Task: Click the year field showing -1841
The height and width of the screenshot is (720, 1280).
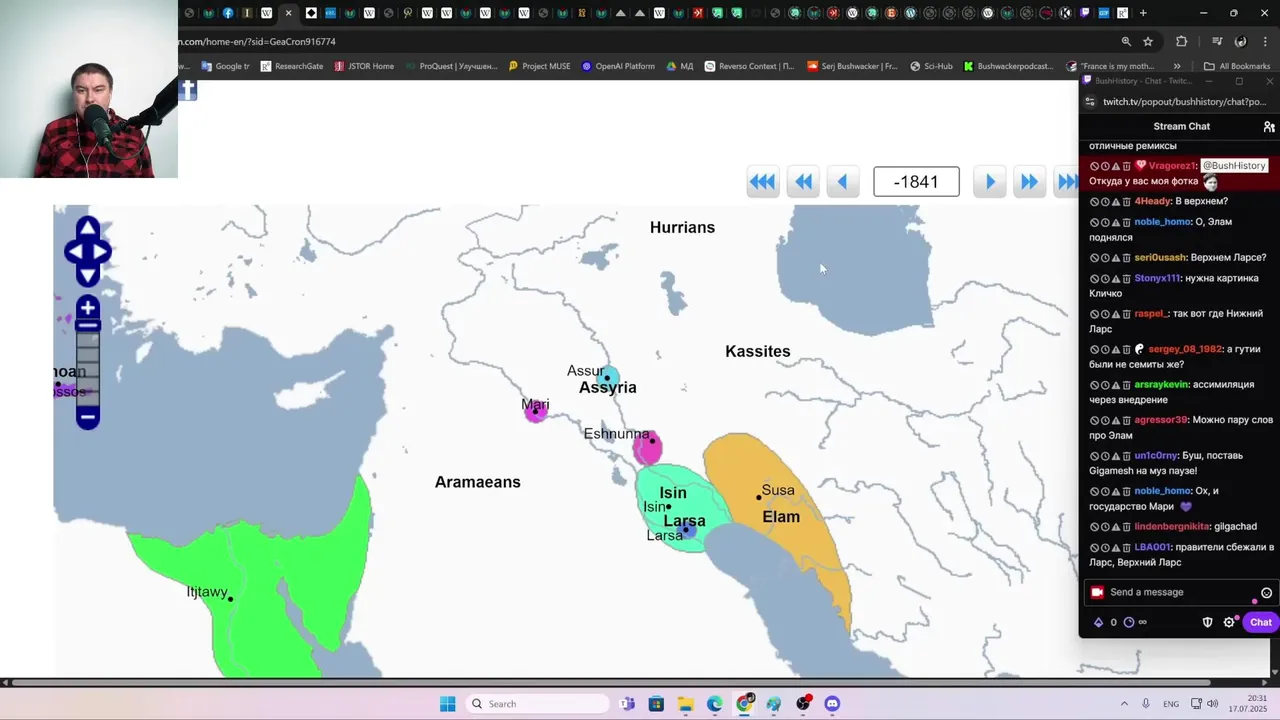Action: pos(916,181)
